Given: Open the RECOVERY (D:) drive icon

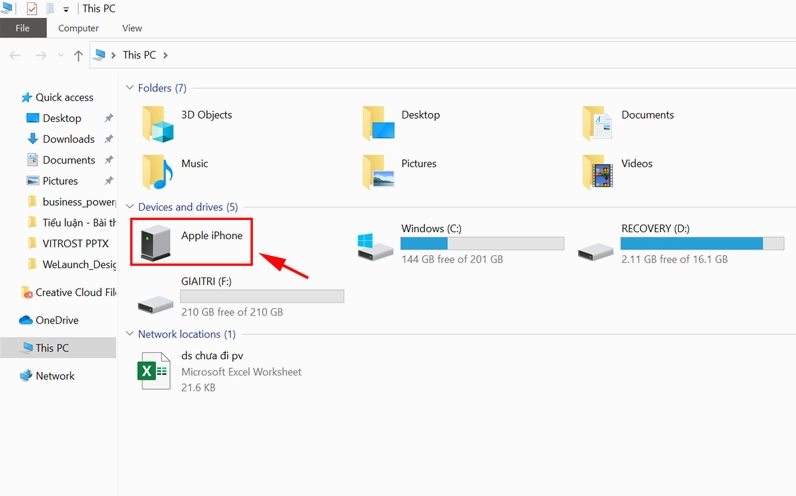Looking at the screenshot, I should pos(596,245).
